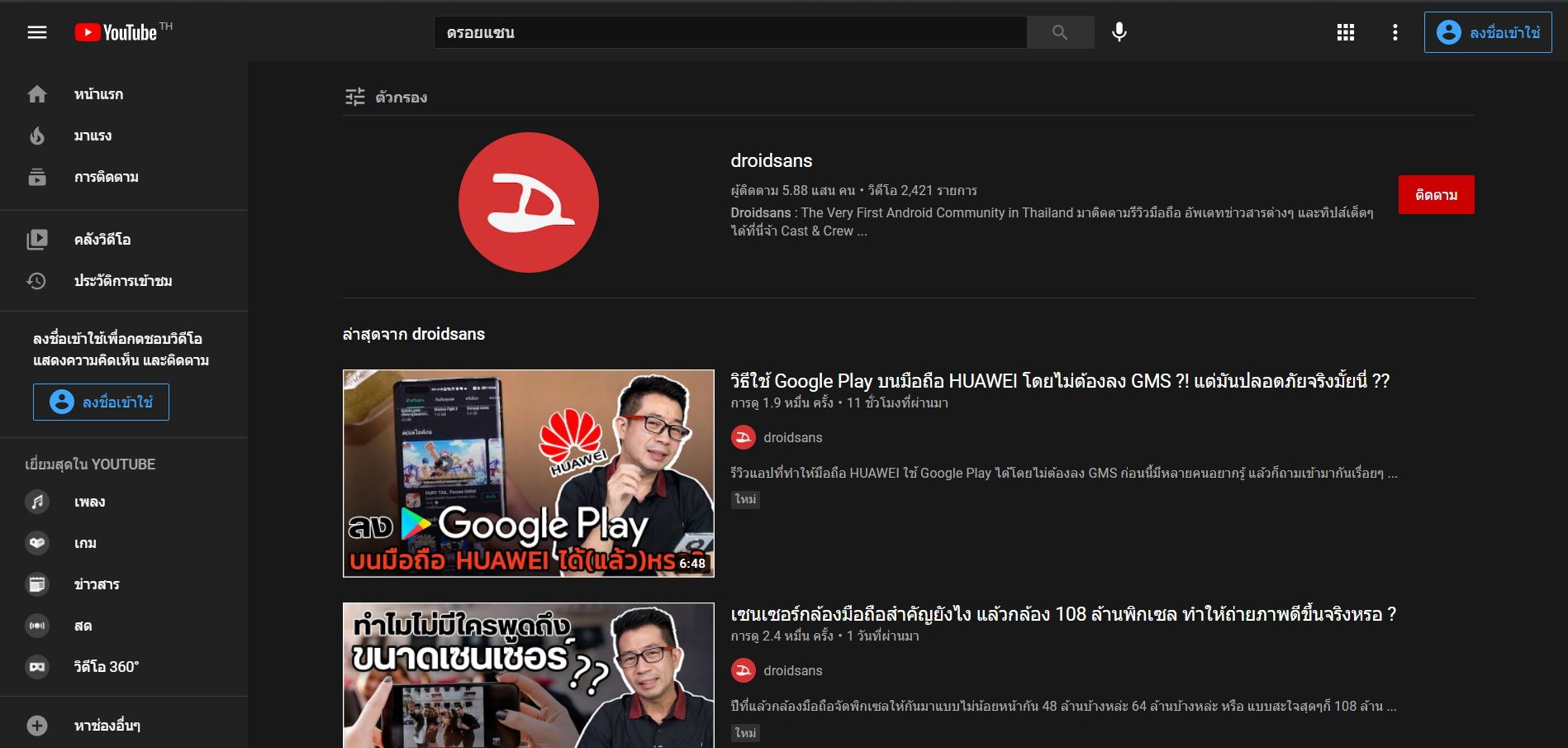Open the HUAWEI Google Play video thumbnail

[x=529, y=473]
